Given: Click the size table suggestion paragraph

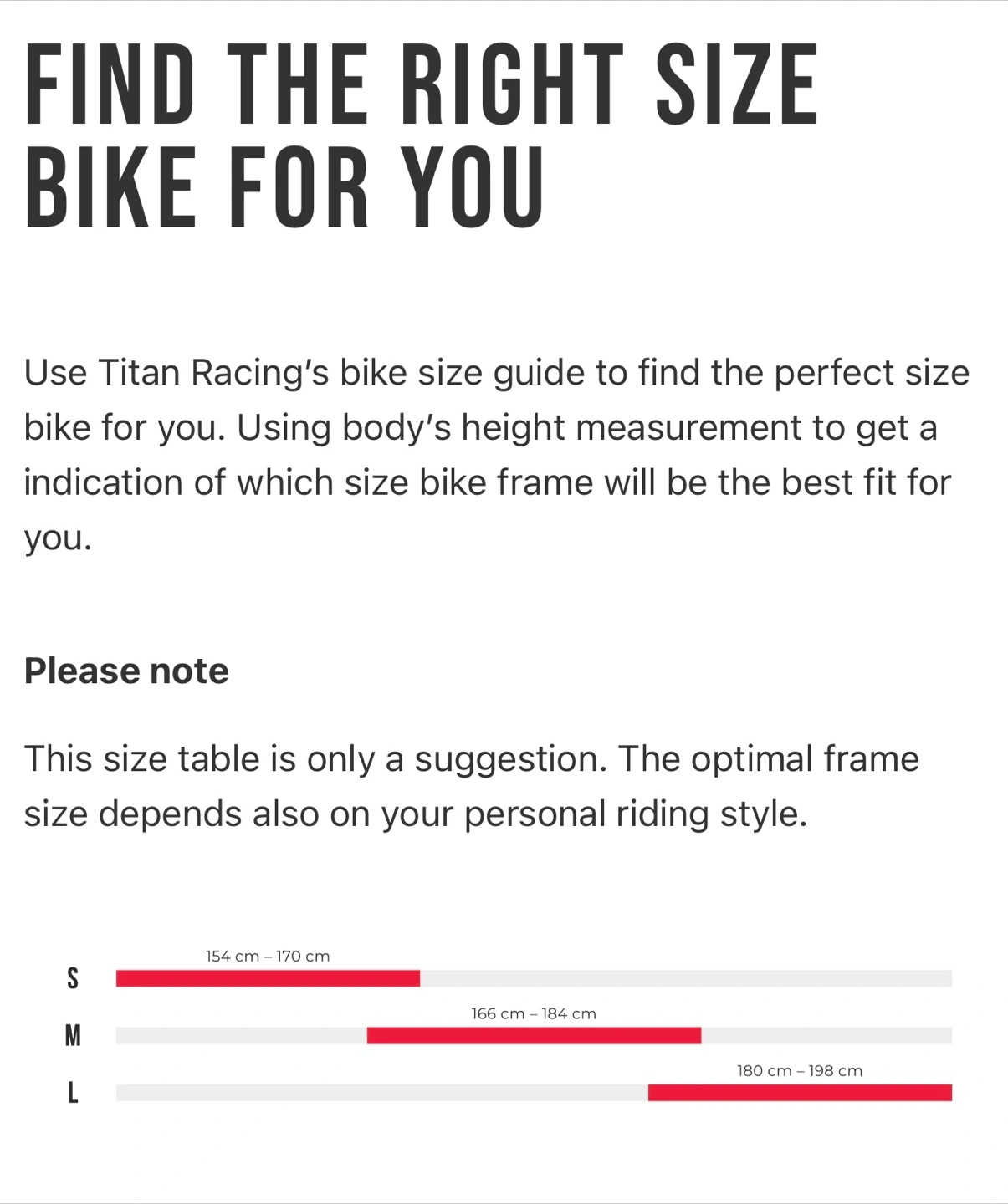Looking at the screenshot, I should [472, 786].
